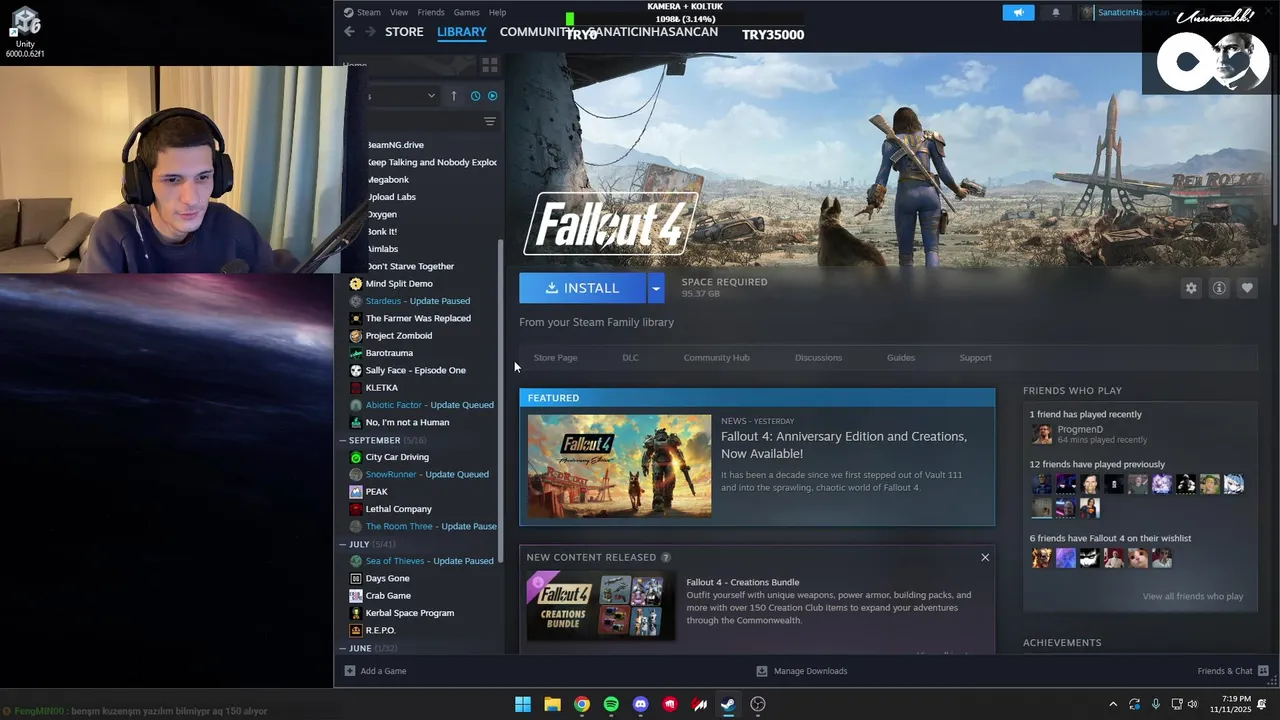Open the Fallout 4 Community Hub
1280x720 pixels.
716,357
